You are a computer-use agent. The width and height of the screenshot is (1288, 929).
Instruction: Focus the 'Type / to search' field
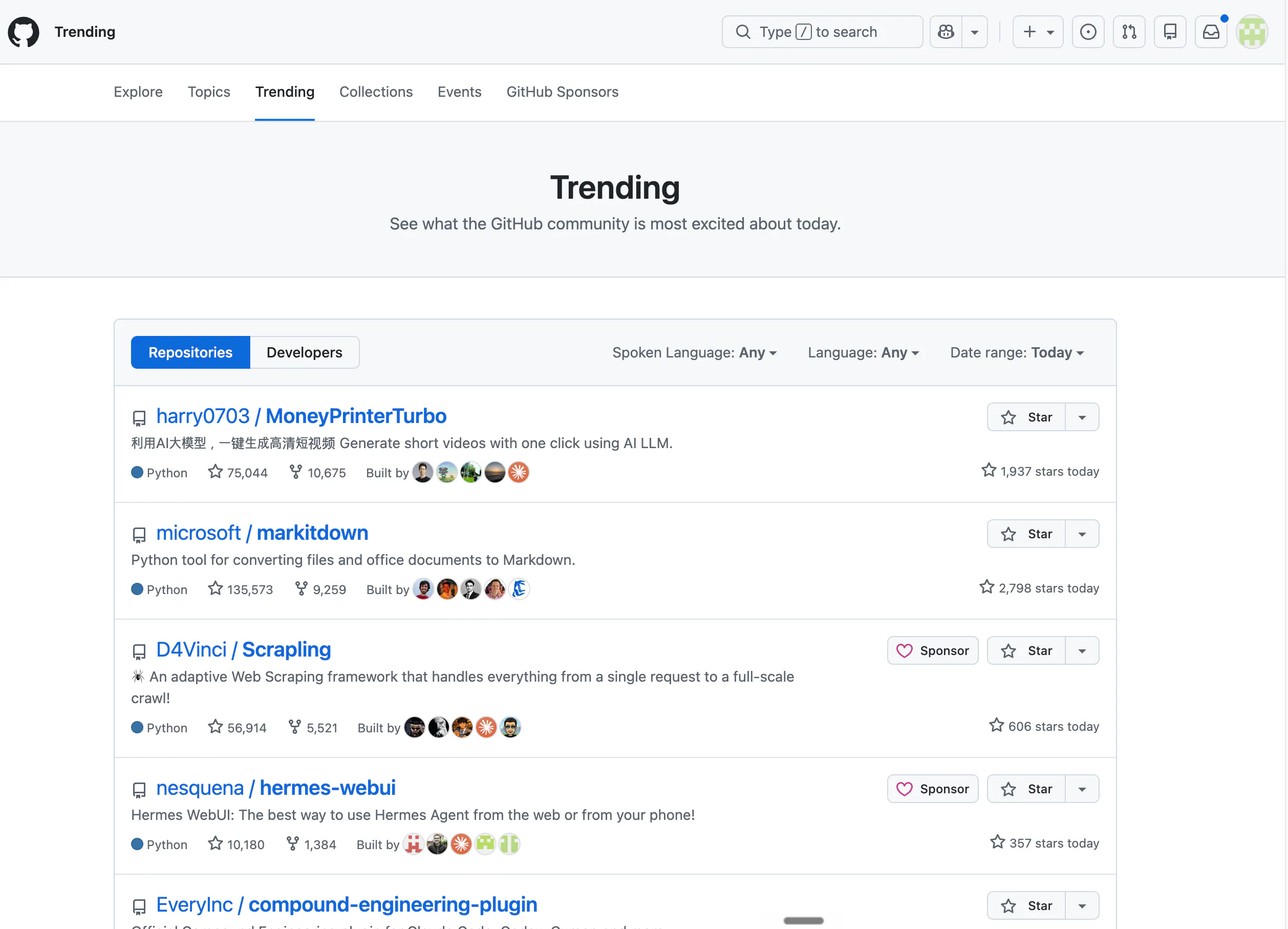[822, 32]
